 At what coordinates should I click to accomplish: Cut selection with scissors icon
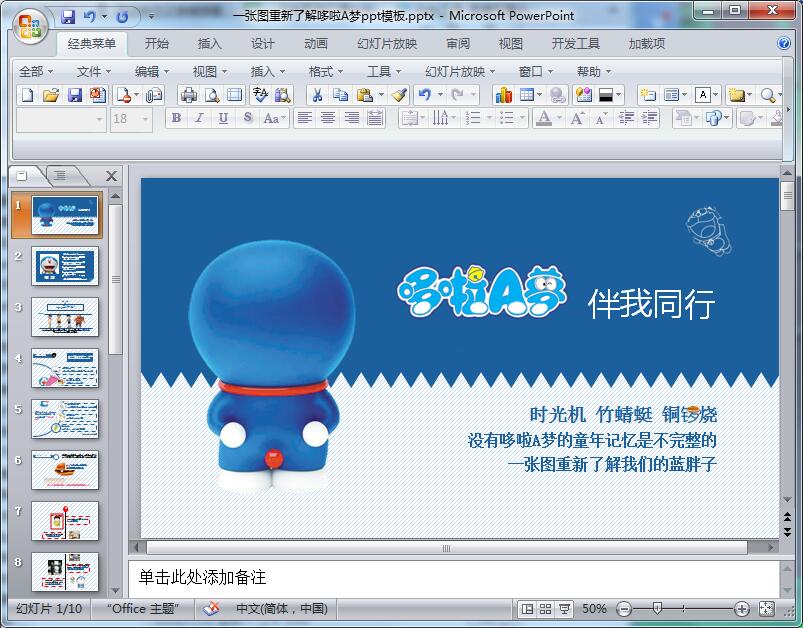pyautogui.click(x=318, y=95)
